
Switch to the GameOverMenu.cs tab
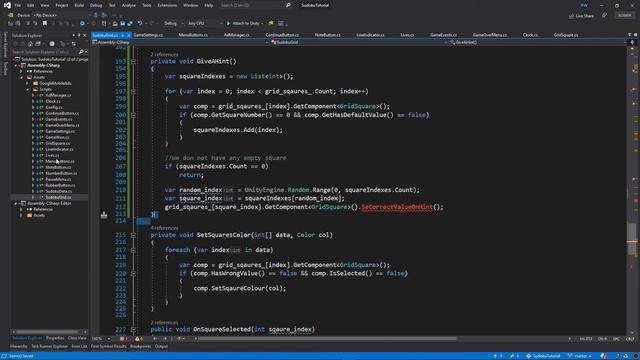(489, 35)
